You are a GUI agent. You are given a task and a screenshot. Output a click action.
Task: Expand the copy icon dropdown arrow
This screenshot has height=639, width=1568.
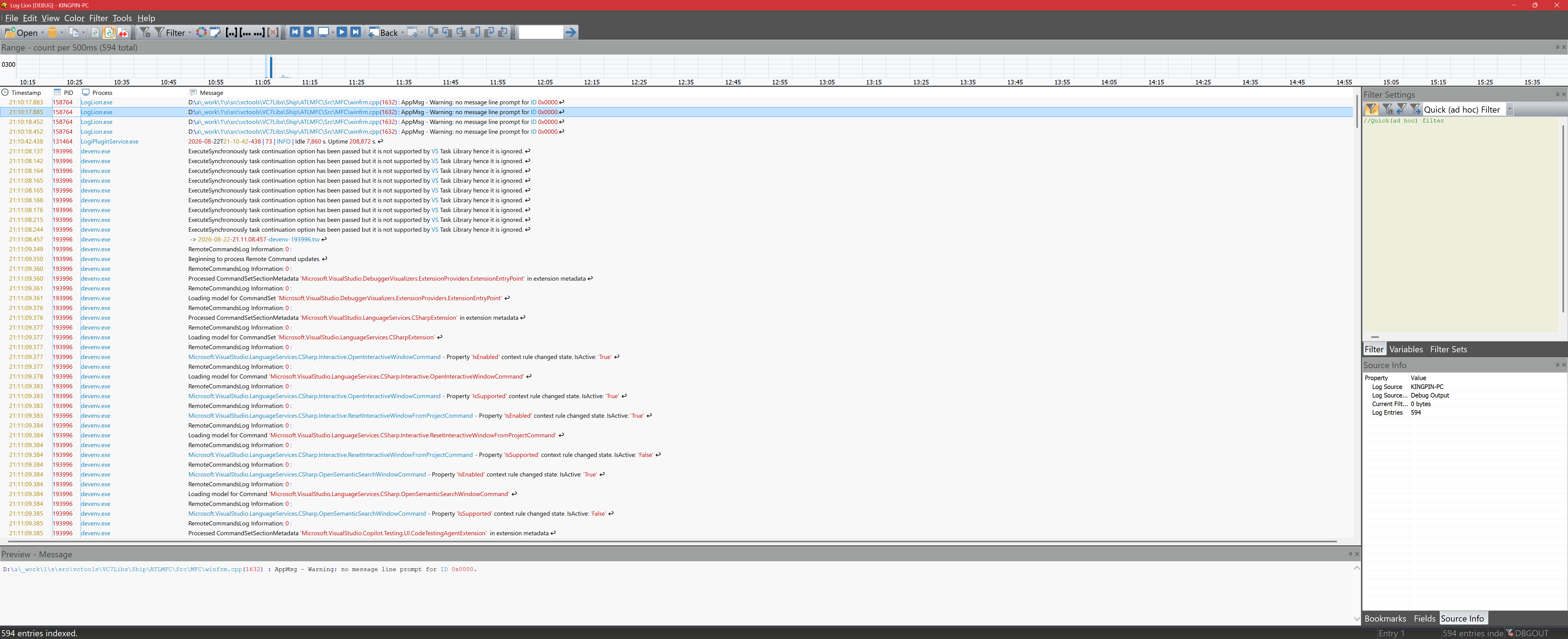[x=84, y=33]
